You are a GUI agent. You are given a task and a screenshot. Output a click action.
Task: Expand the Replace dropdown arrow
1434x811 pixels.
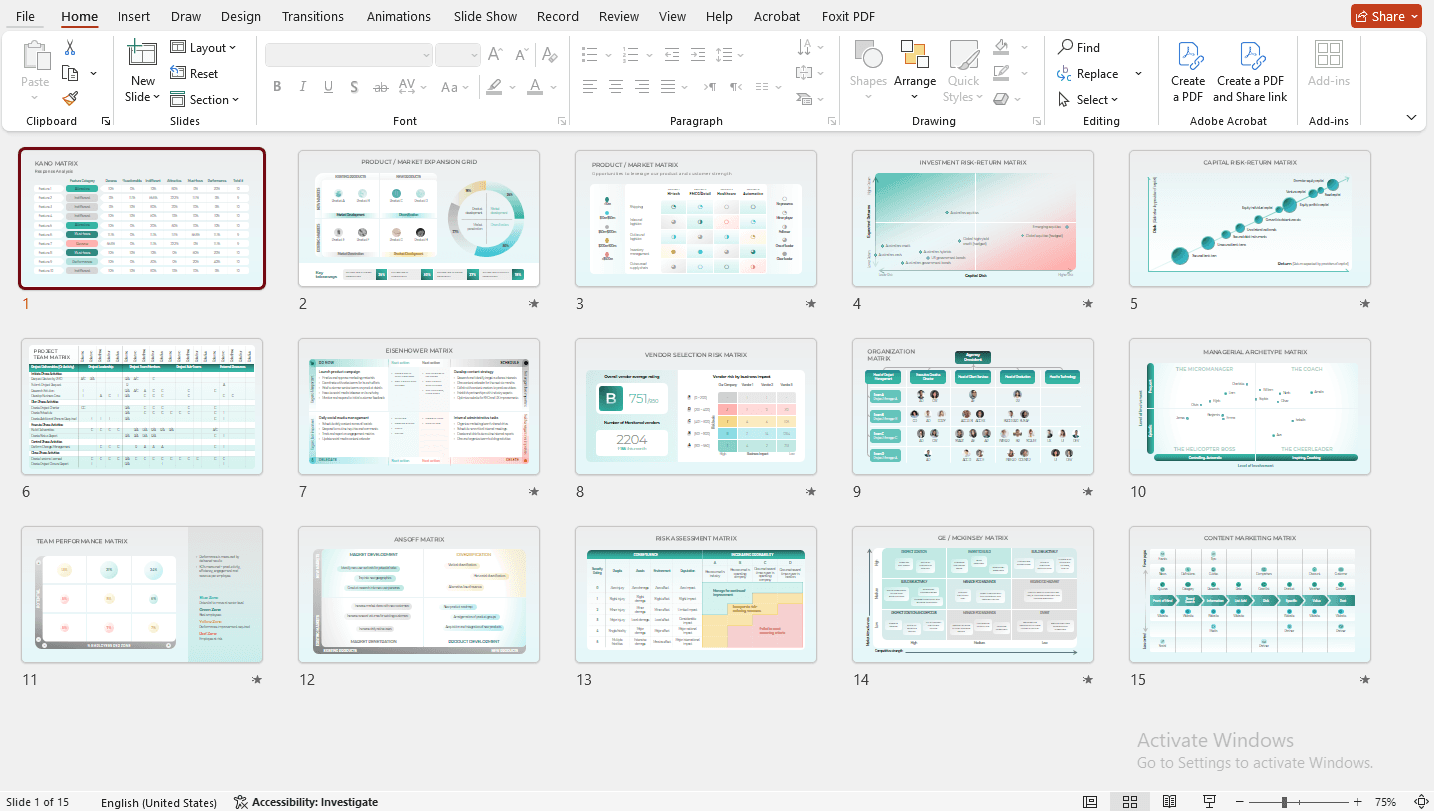tap(1138, 74)
